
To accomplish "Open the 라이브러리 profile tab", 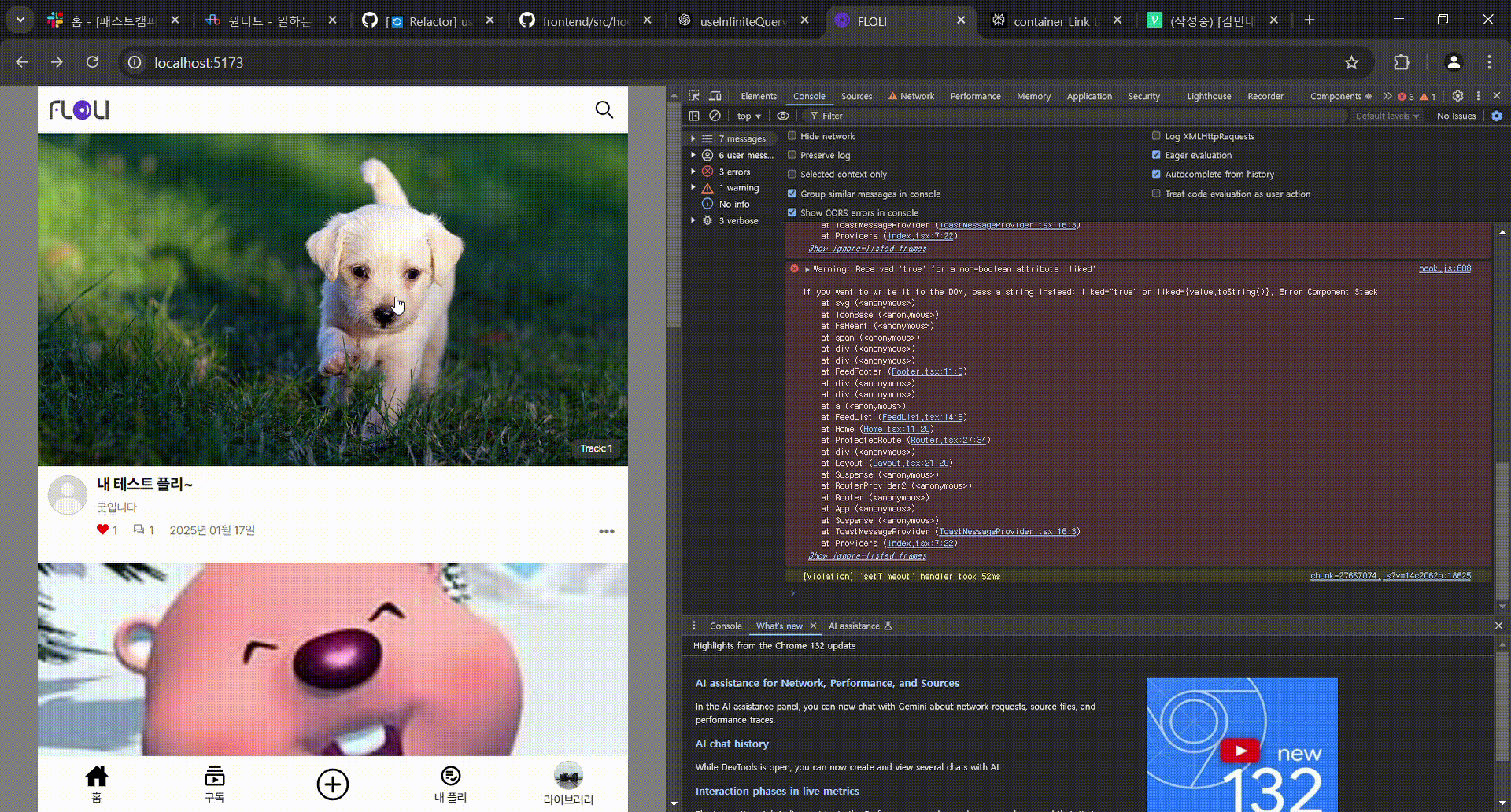I will (x=568, y=784).
